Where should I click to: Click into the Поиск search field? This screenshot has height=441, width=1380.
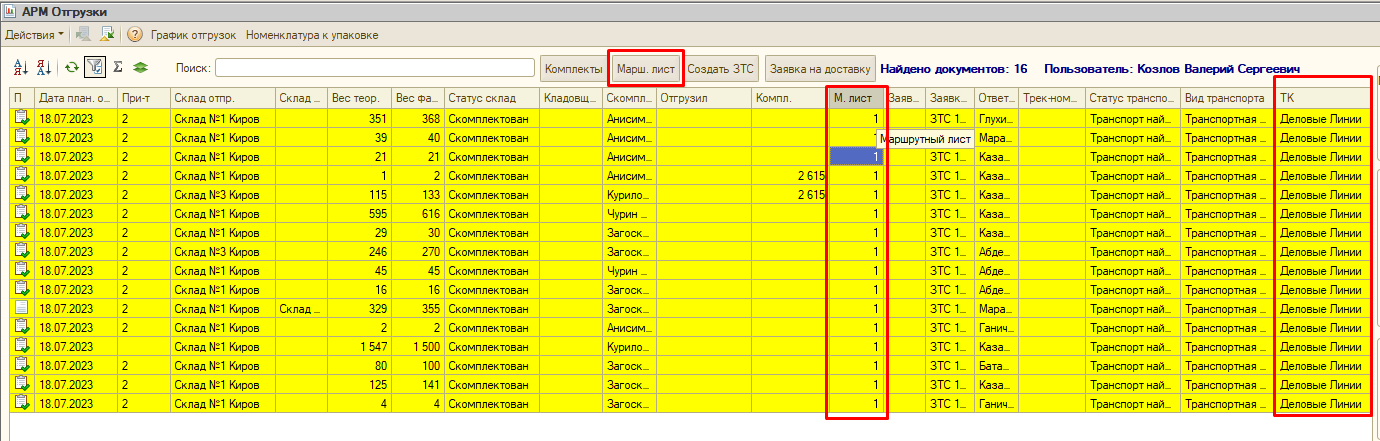coord(375,68)
